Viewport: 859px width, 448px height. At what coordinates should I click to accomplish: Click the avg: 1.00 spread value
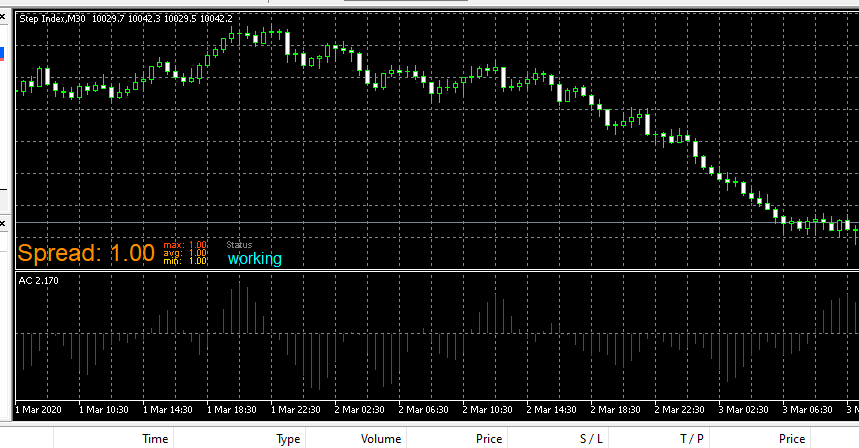coord(185,253)
